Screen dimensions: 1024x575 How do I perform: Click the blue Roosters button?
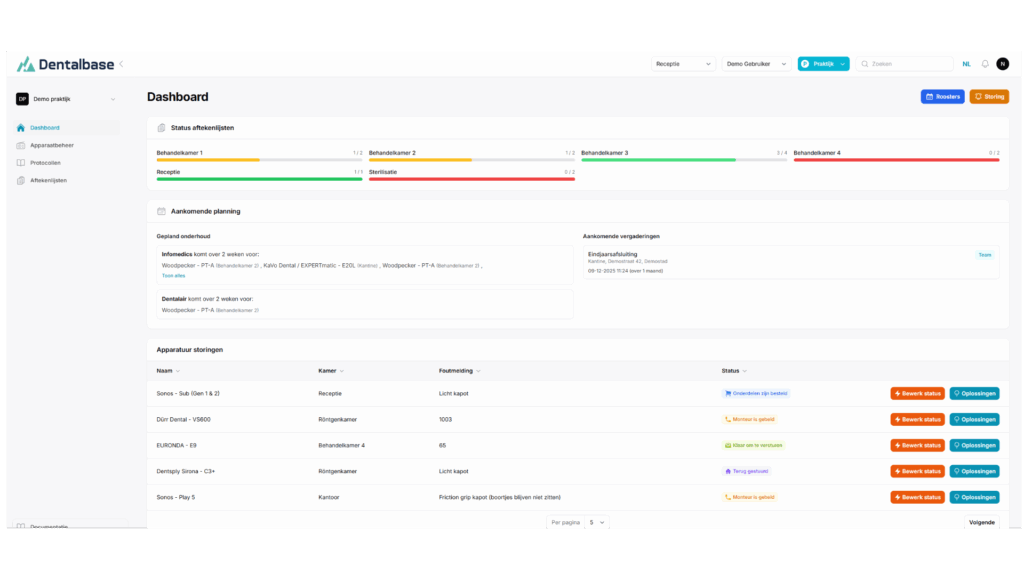pos(942,97)
